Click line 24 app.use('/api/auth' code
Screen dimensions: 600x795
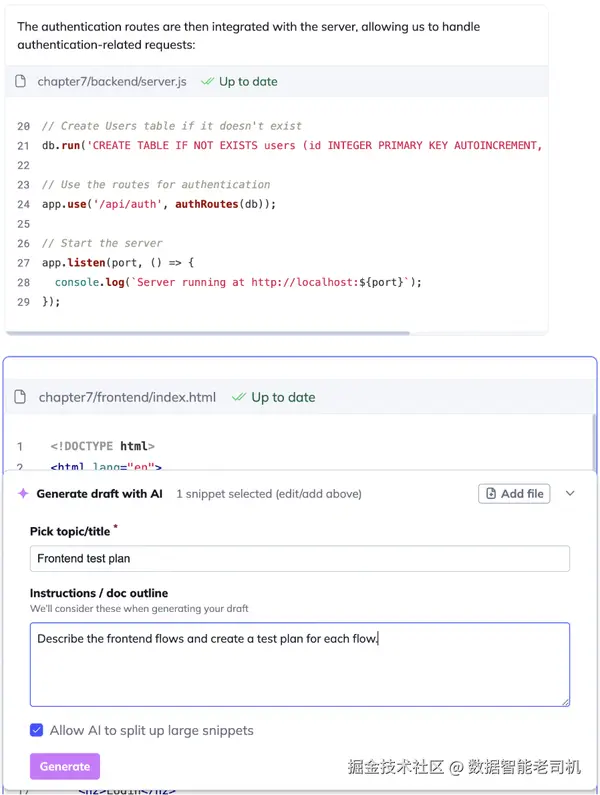[159, 204]
